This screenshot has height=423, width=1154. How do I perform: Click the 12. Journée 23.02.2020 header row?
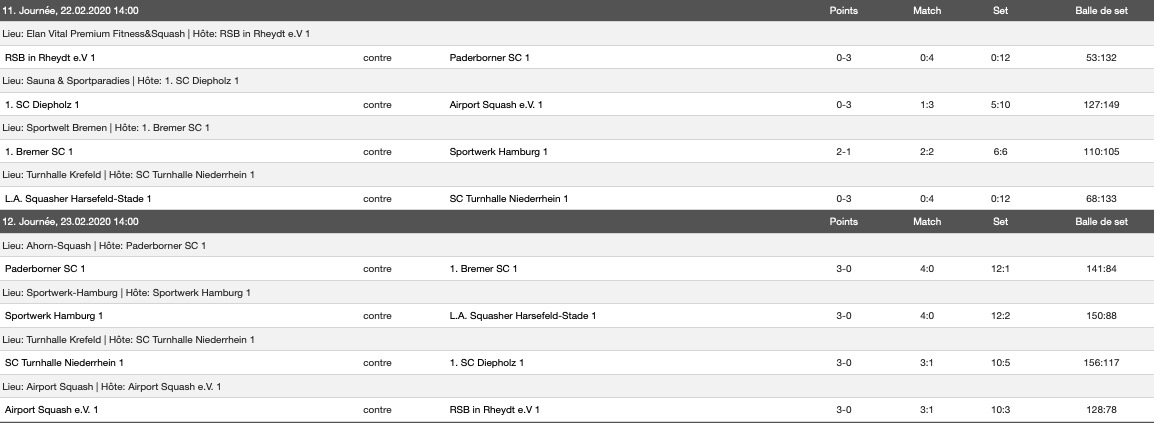pyautogui.click(x=71, y=222)
